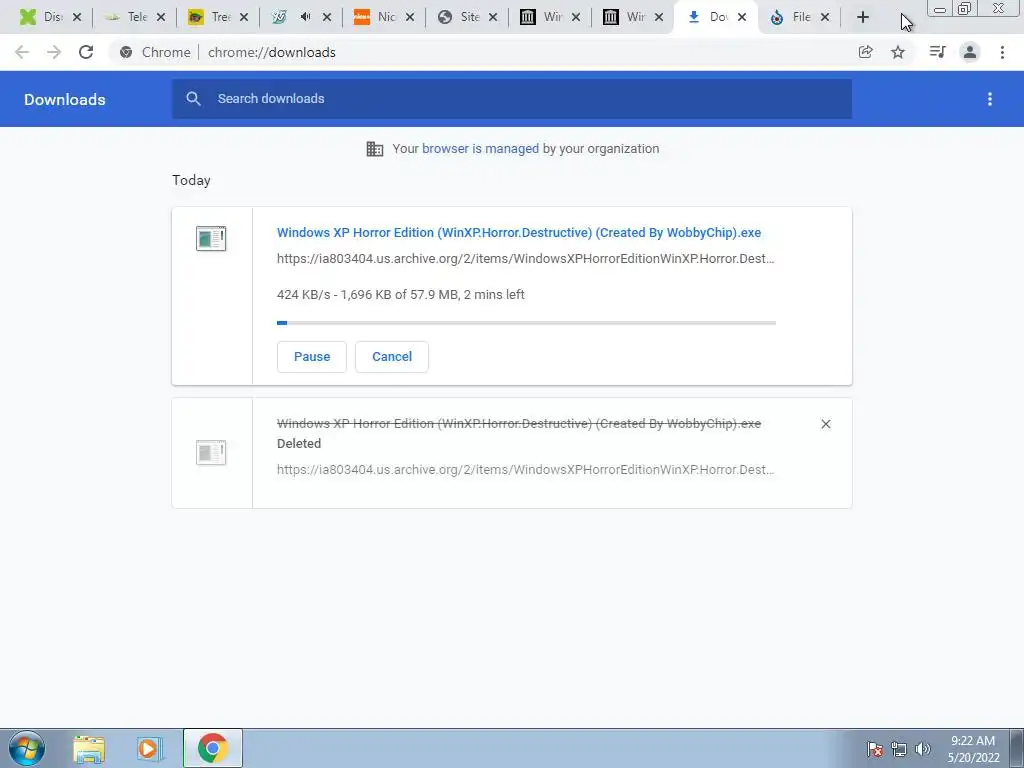The height and width of the screenshot is (768, 1024).
Task: Open the Chrome profile avatar
Action: 970,52
